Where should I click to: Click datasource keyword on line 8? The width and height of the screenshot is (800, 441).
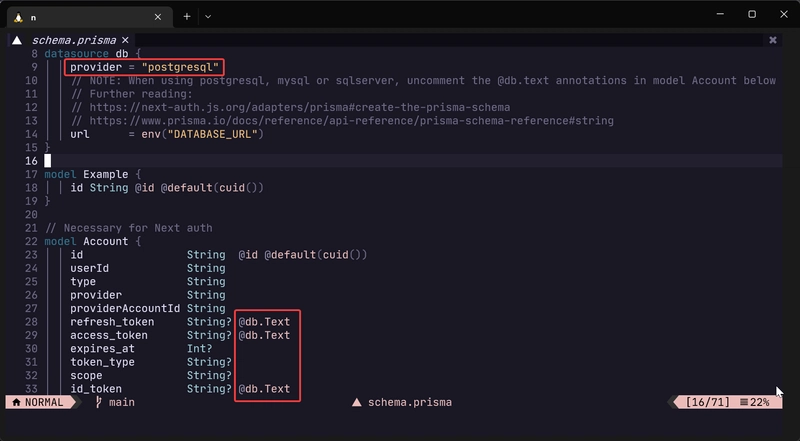coord(77,54)
